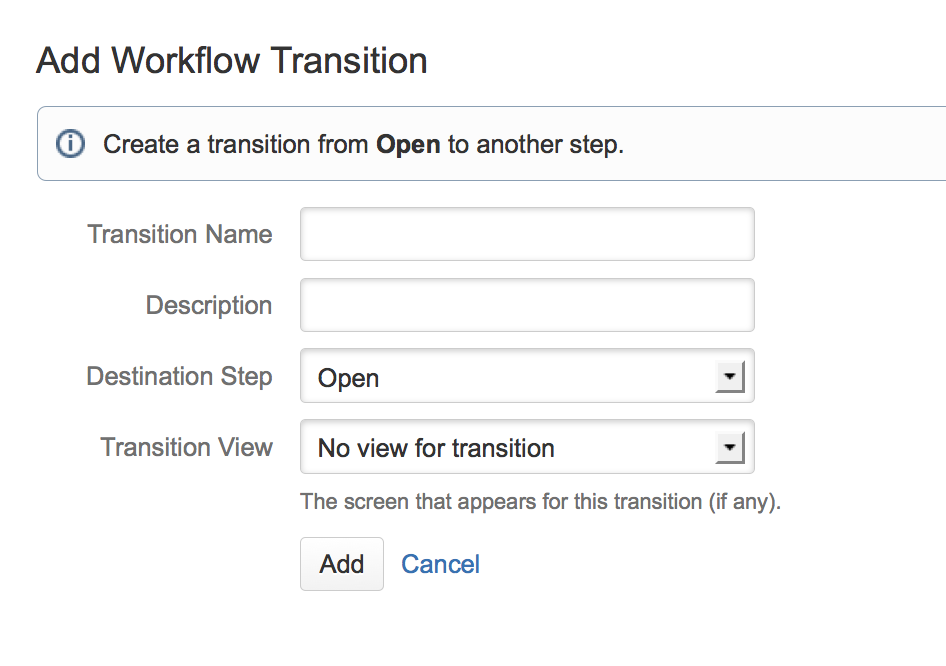
Task: Click the help text under Transition View
Action: pos(500,501)
